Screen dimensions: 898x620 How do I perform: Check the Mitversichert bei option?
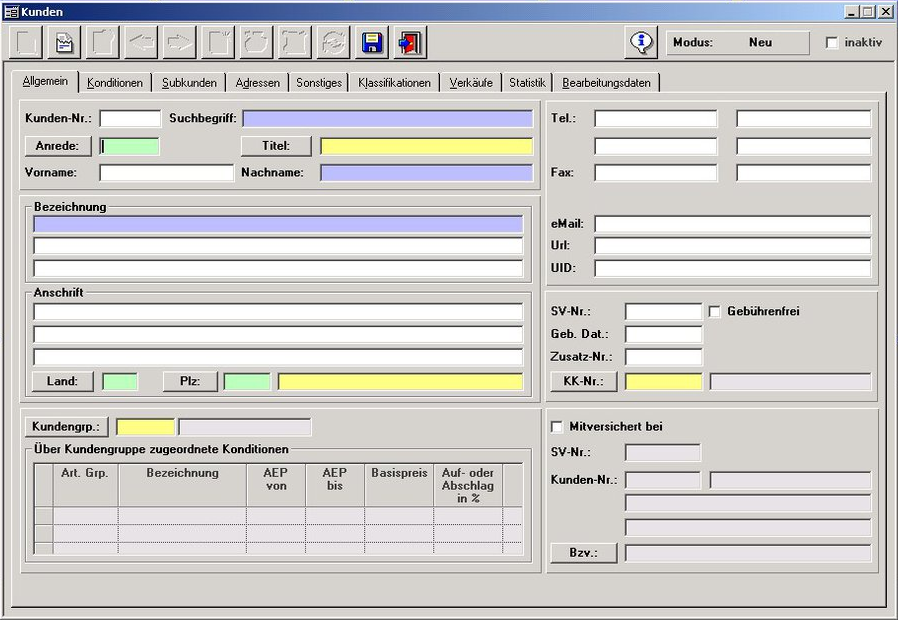557,427
